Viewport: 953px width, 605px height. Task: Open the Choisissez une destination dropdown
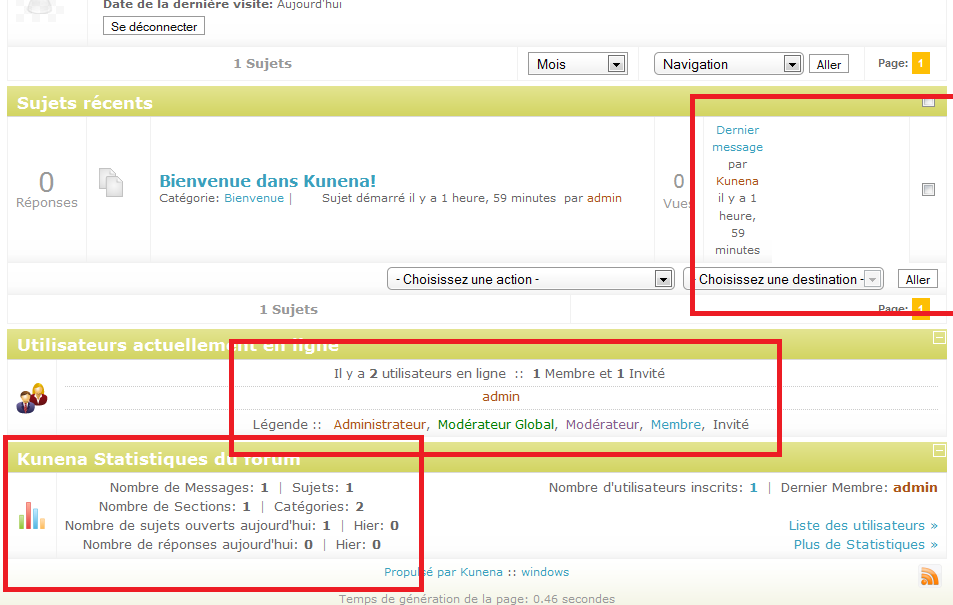tap(783, 279)
